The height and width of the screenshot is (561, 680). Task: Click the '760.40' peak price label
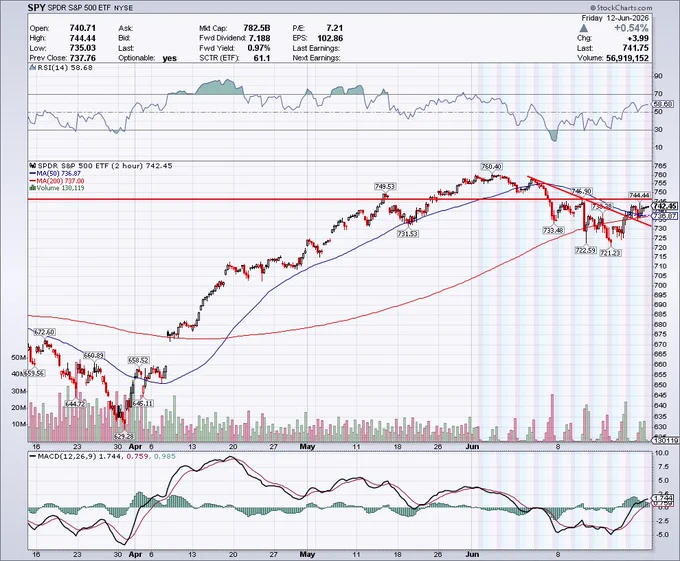(491, 167)
